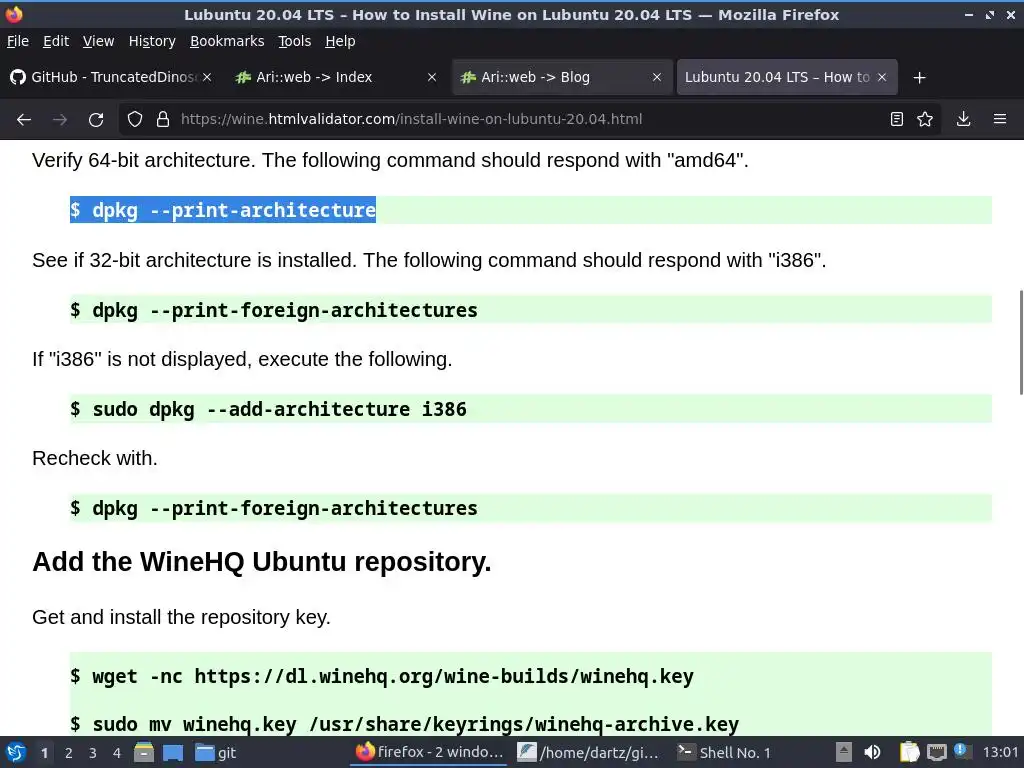Click the 13:01 clock
This screenshot has height=768, width=1024.
[1000, 752]
